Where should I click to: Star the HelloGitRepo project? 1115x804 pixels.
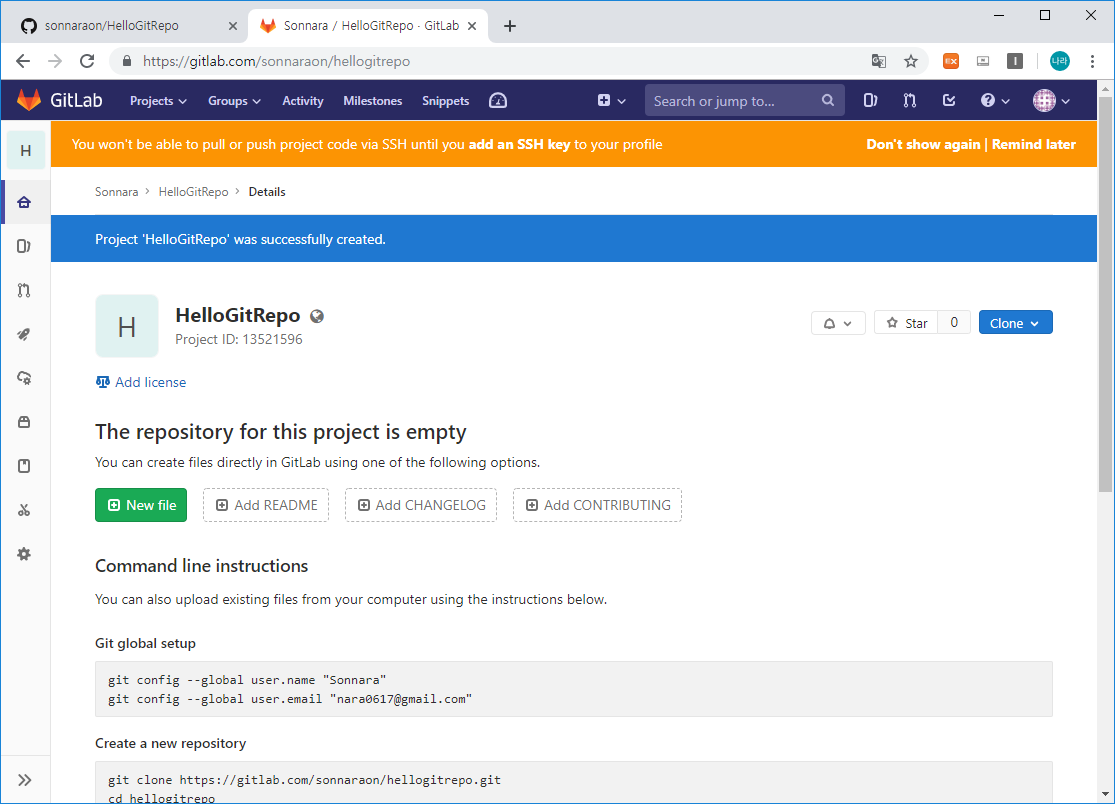tap(906, 323)
